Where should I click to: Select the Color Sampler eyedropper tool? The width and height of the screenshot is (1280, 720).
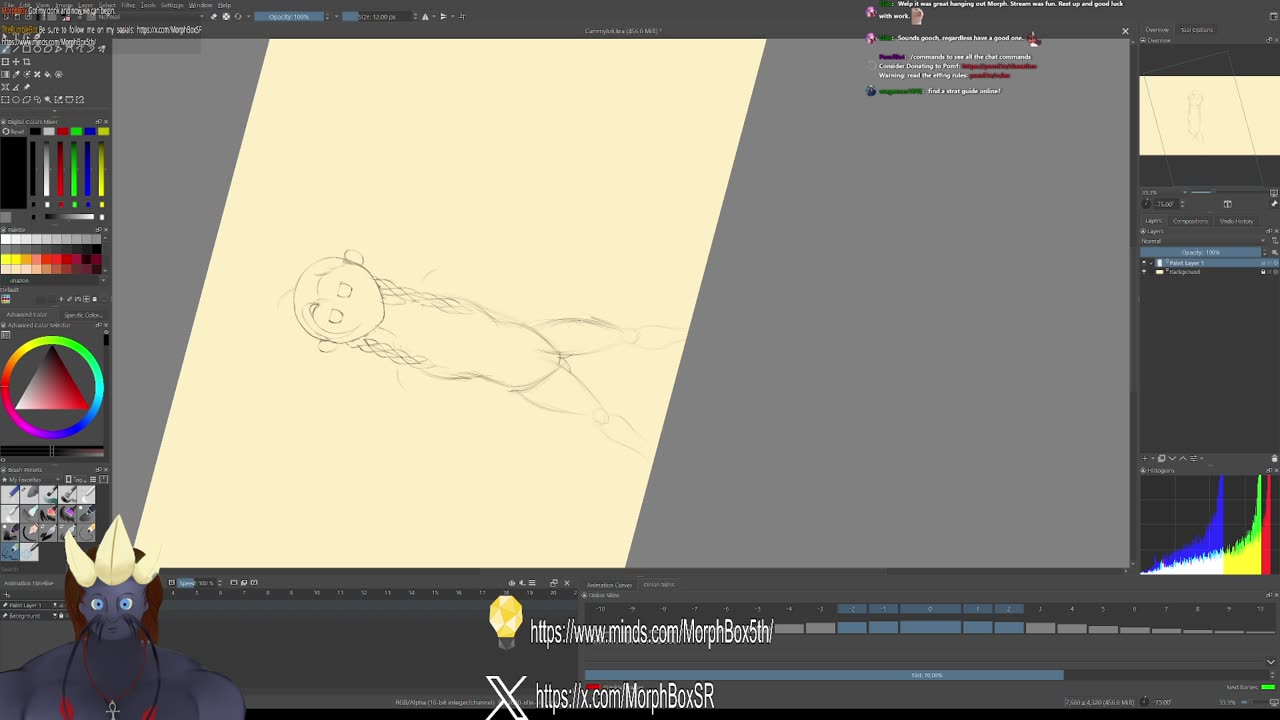(16, 74)
